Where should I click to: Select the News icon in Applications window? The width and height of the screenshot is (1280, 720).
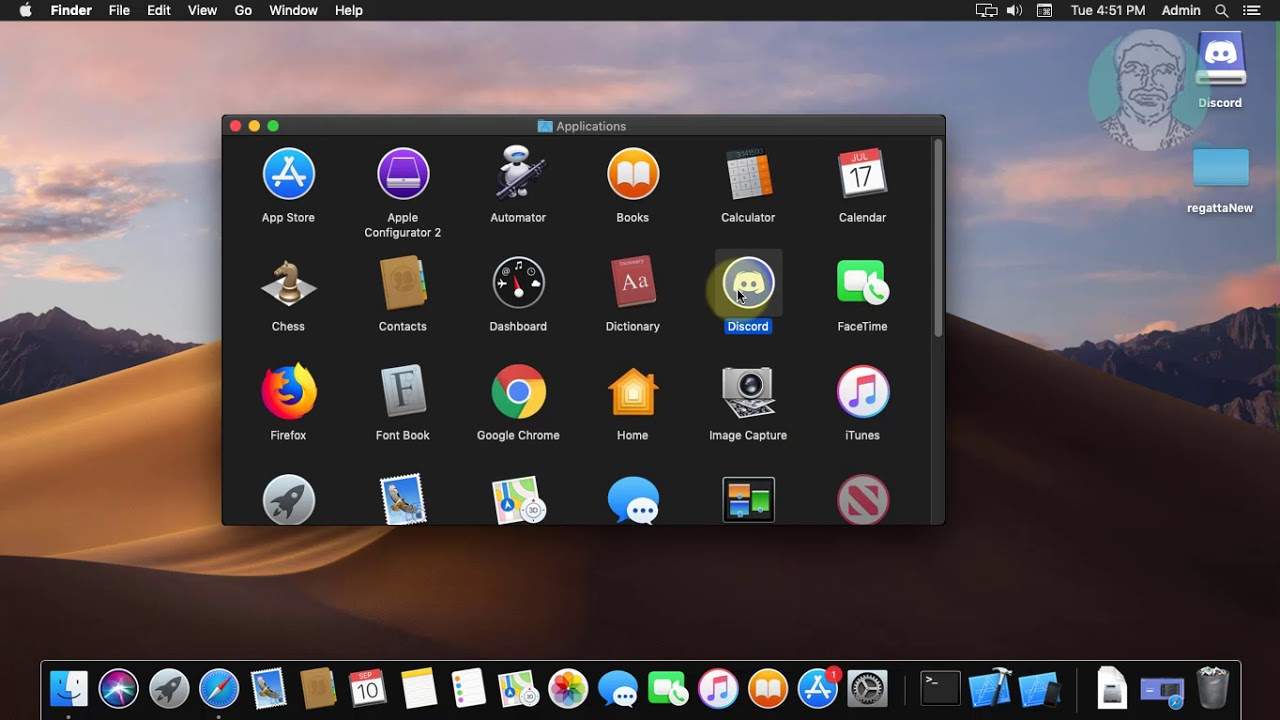[x=862, y=499]
